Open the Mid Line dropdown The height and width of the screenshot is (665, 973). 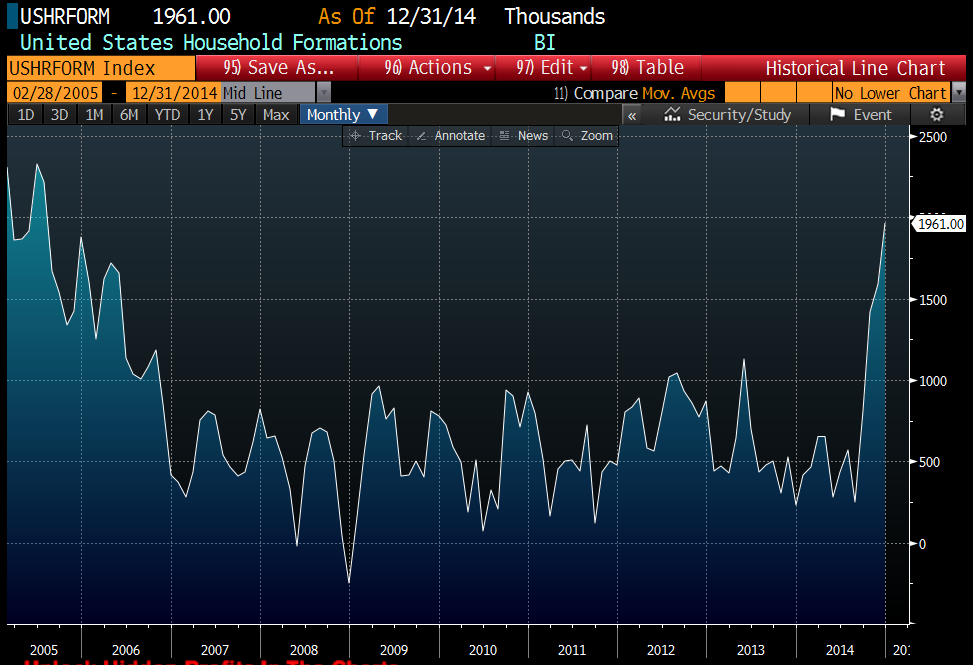[323, 93]
